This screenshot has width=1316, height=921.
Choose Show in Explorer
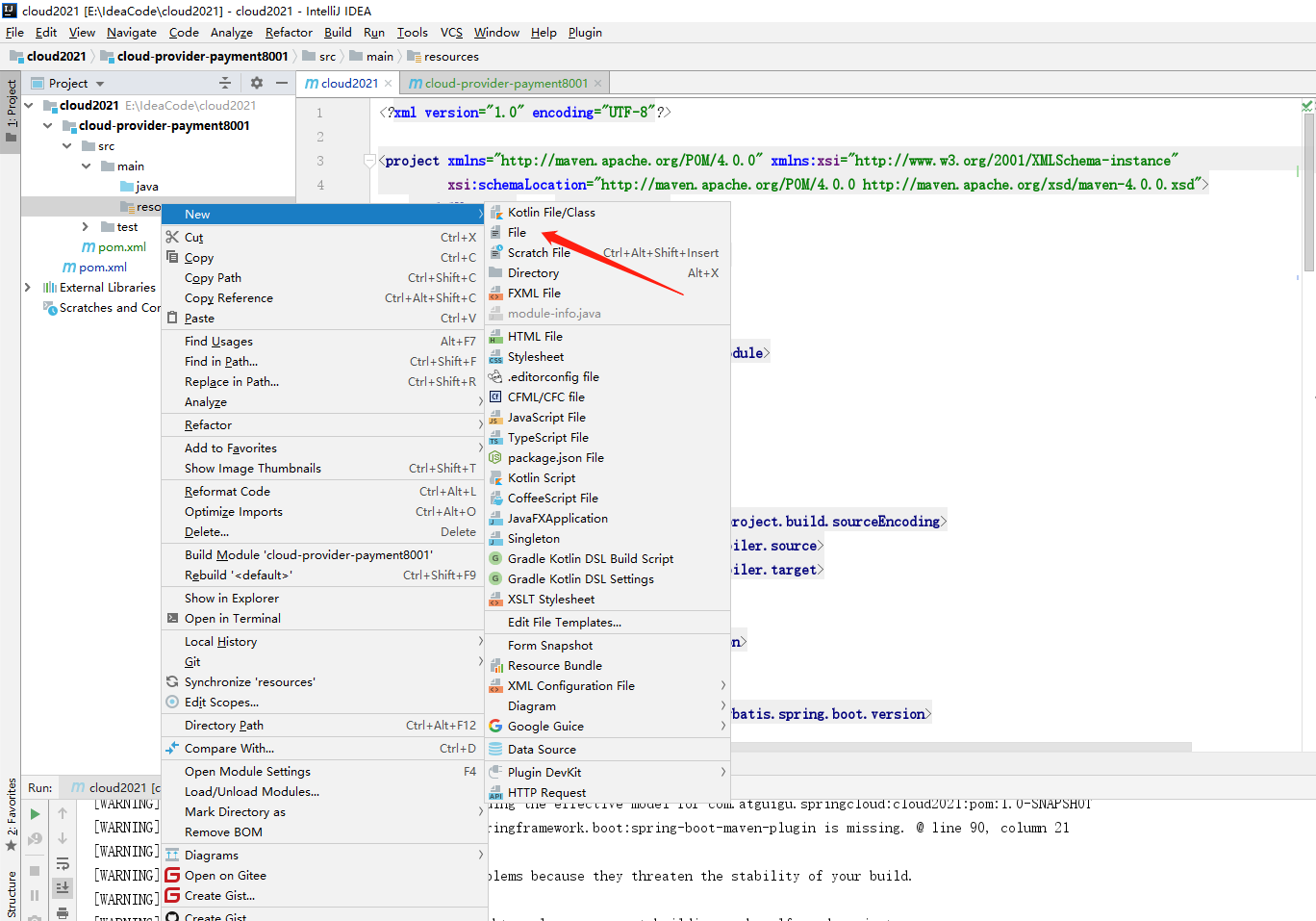pyautogui.click(x=323, y=598)
